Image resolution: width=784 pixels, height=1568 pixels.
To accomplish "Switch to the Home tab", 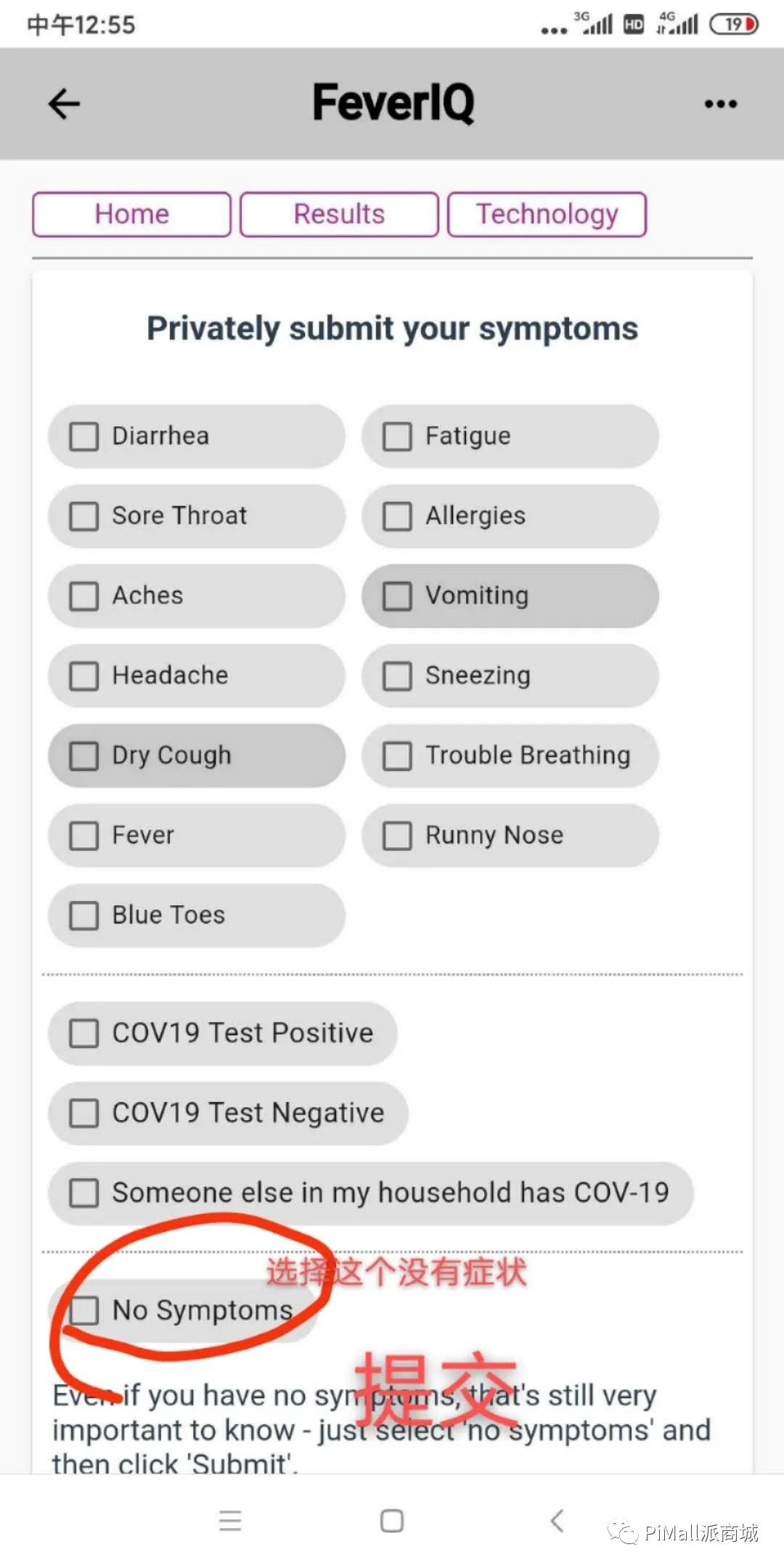I will coord(131,214).
